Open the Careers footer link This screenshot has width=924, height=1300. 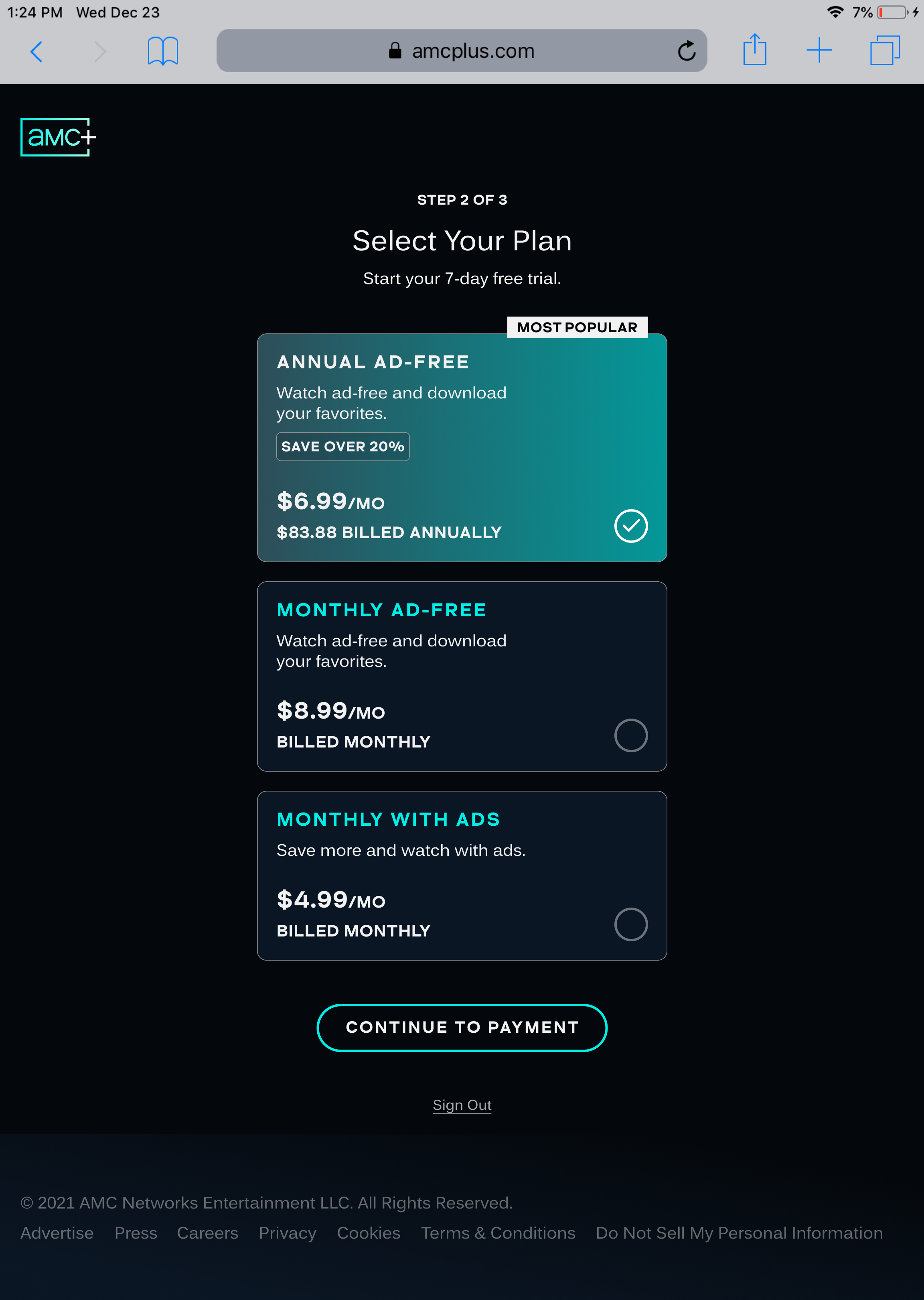208,1233
